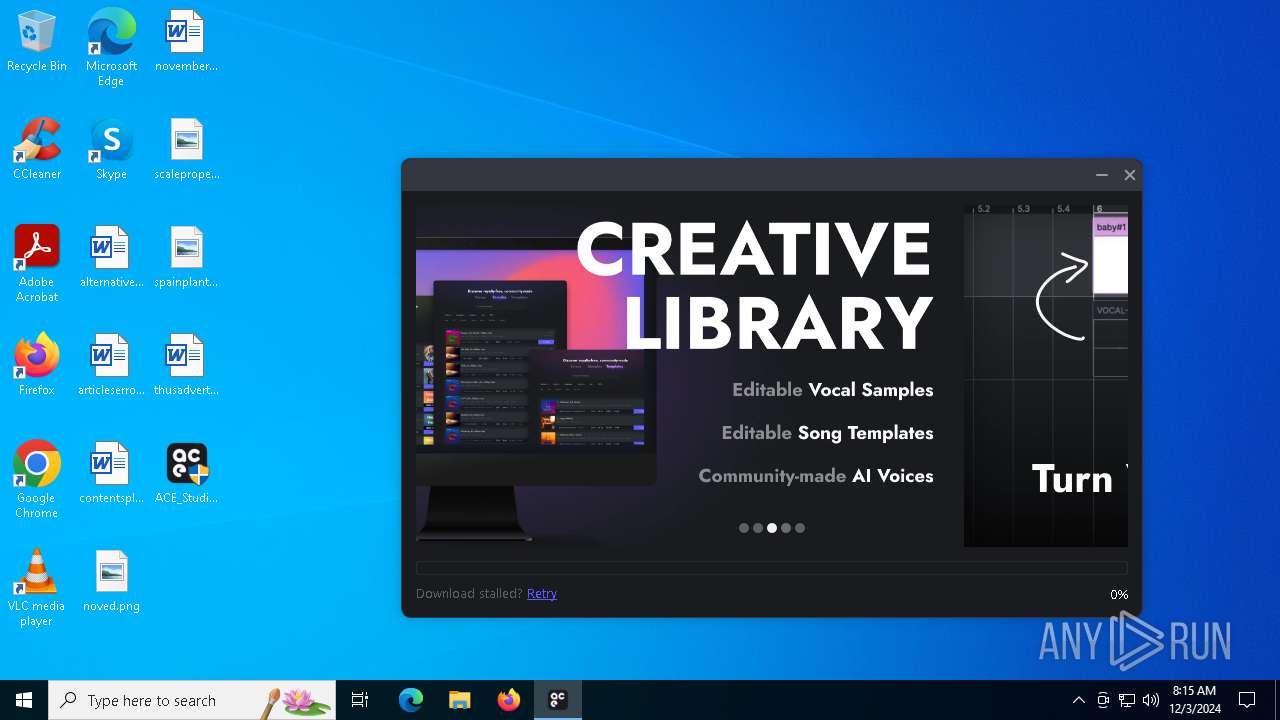Close the ACE Studio installer window
Viewport: 1280px width, 720px height.
click(1130, 175)
